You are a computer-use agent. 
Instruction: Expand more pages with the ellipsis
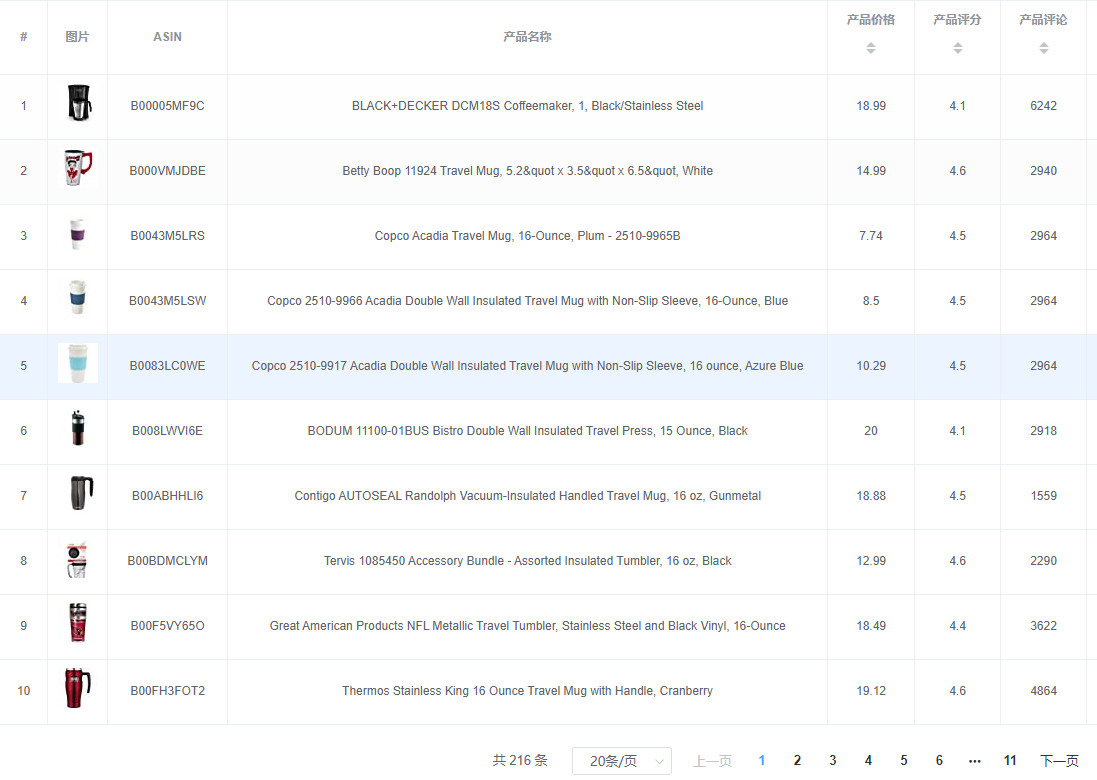point(975,761)
